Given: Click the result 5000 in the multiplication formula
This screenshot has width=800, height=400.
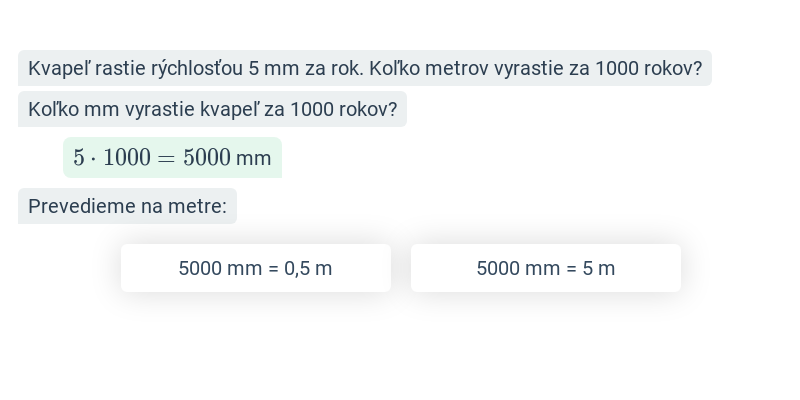Looking at the screenshot, I should (207, 158).
